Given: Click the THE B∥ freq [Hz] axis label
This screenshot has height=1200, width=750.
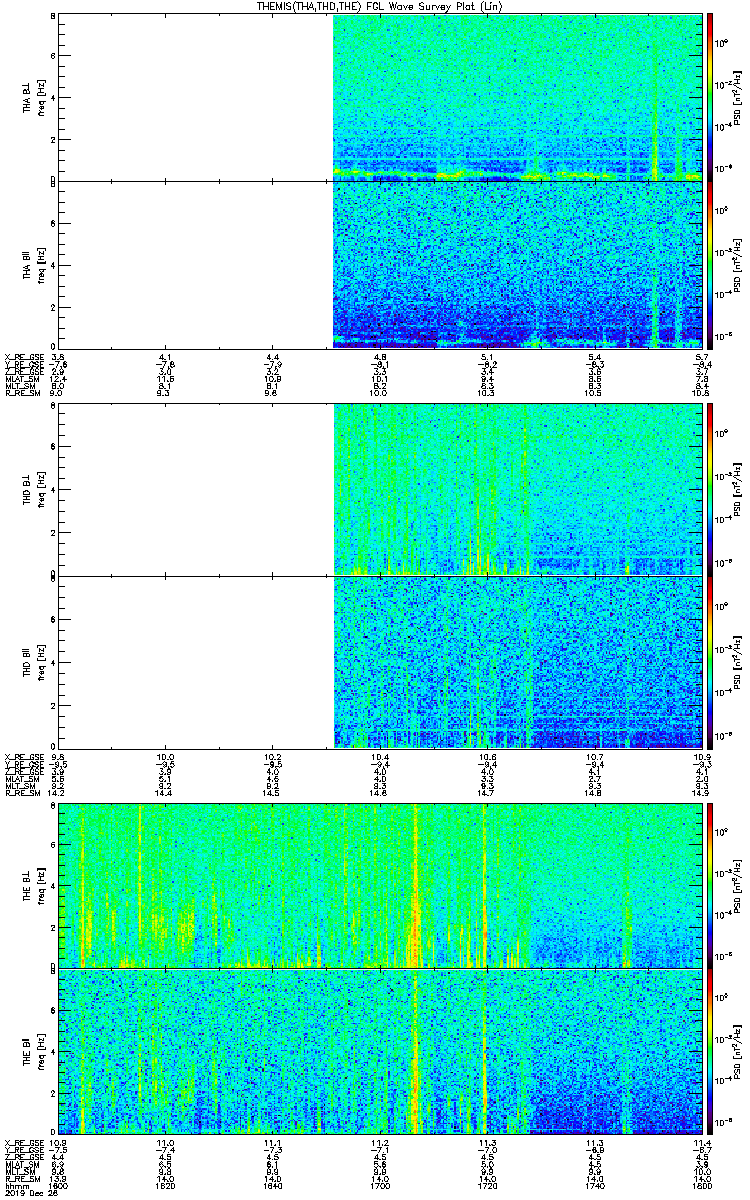Looking at the screenshot, I should (x=41, y=1050).
